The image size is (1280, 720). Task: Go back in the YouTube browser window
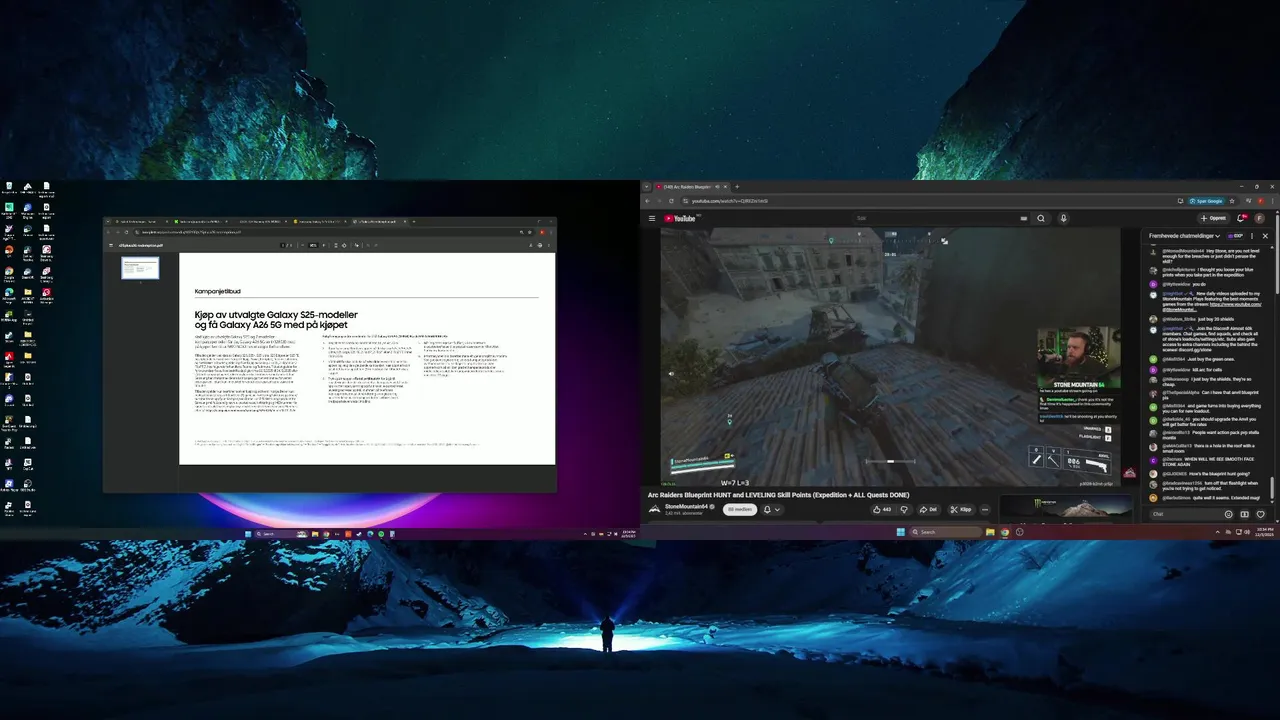(647, 201)
